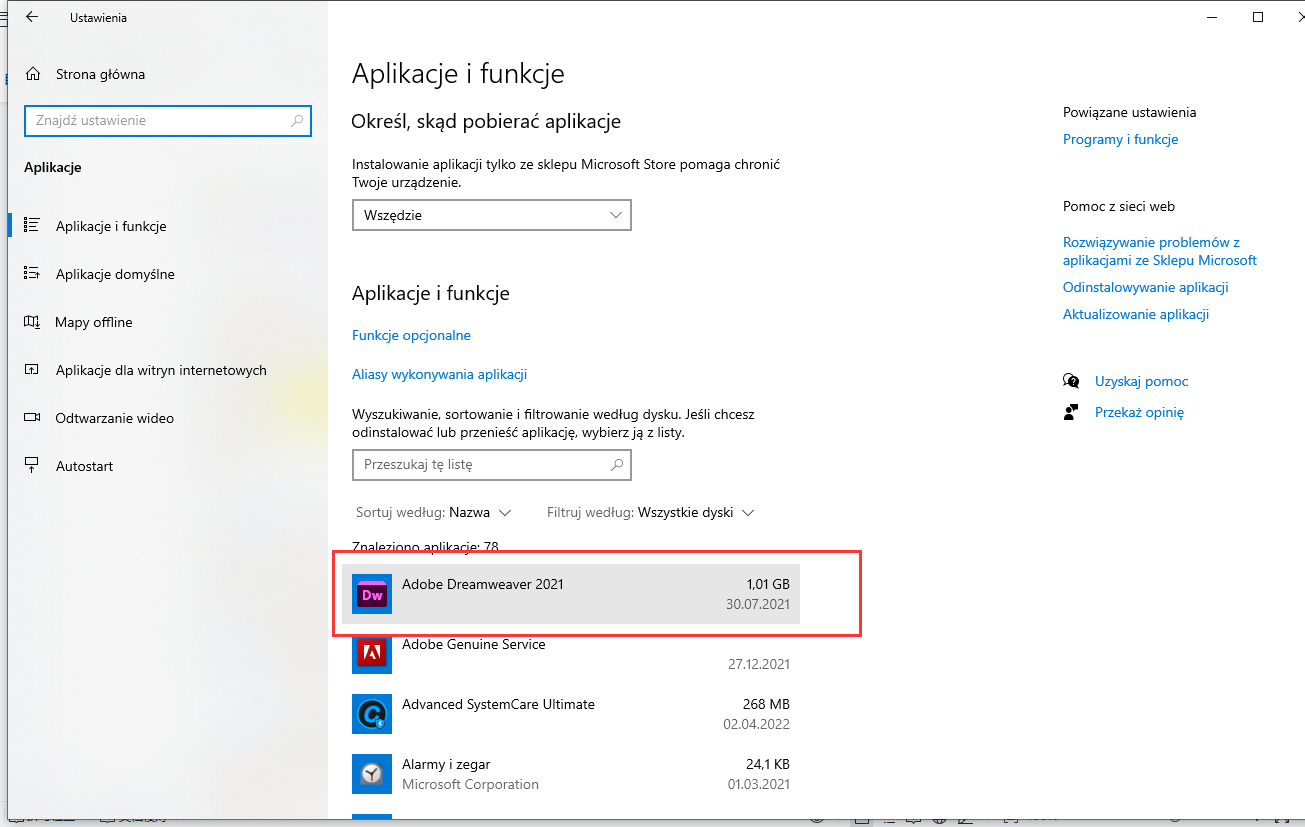
Task: Click the Uzyskaj pomoc chat icon
Action: click(1072, 381)
